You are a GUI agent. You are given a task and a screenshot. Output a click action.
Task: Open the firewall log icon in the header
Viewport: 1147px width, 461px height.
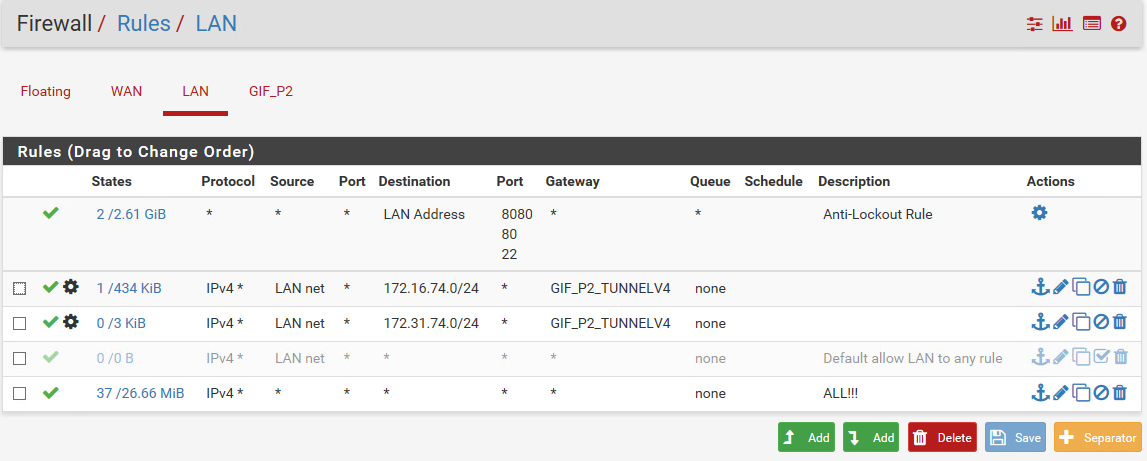tap(1091, 23)
